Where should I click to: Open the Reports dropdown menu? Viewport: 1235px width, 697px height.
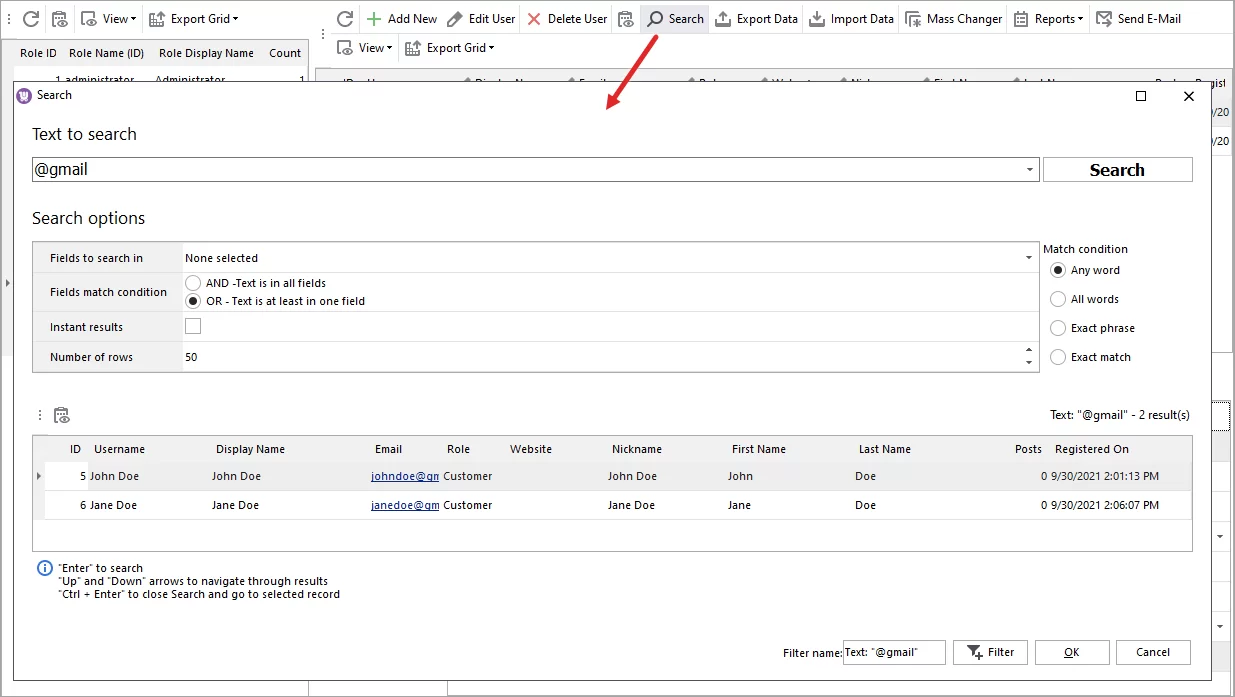[x=1048, y=17]
